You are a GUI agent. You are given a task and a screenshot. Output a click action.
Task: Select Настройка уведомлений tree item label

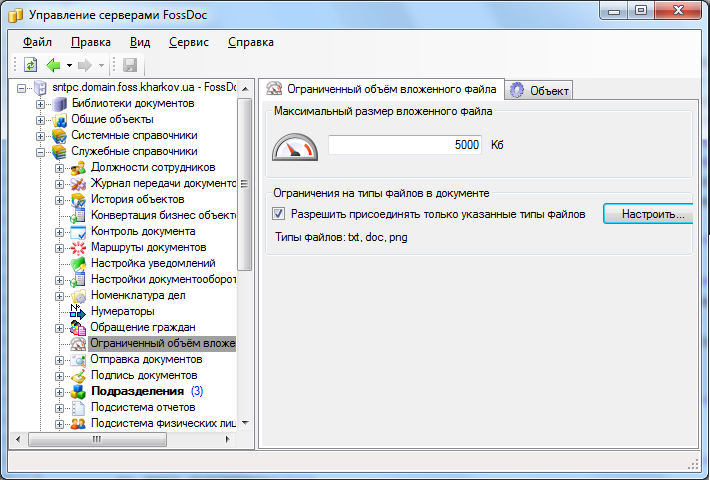(153, 264)
